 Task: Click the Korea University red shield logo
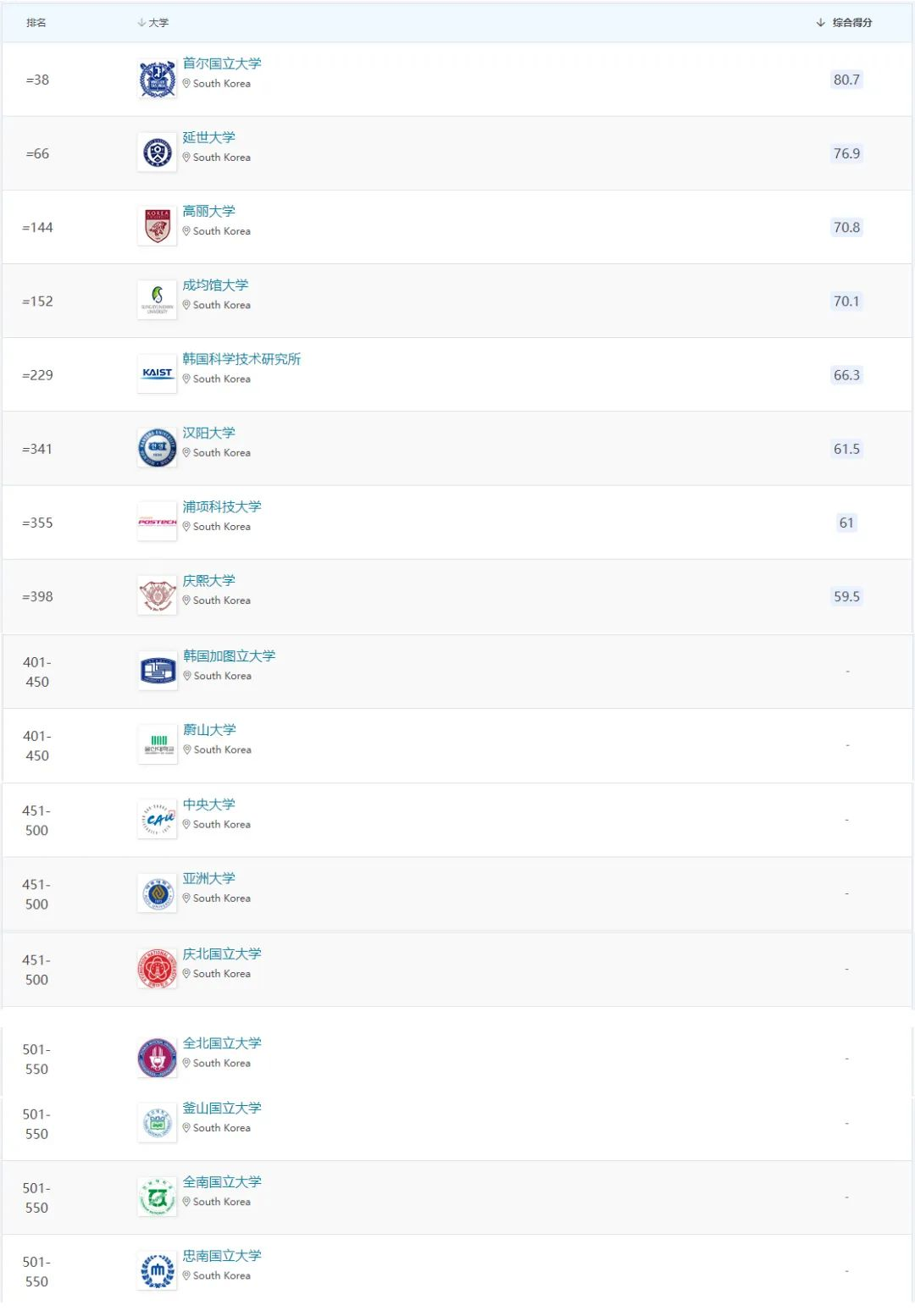[x=157, y=227]
